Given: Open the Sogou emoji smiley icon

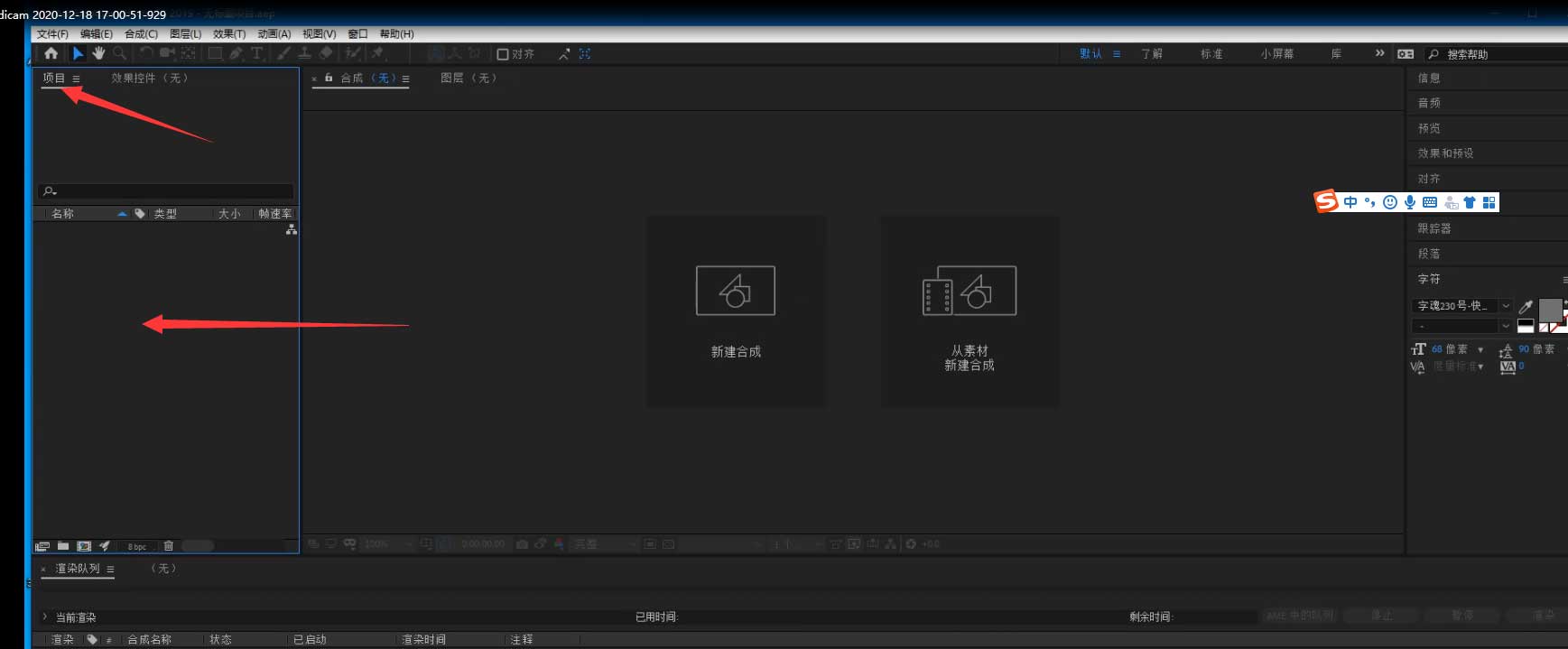Looking at the screenshot, I should point(1390,202).
